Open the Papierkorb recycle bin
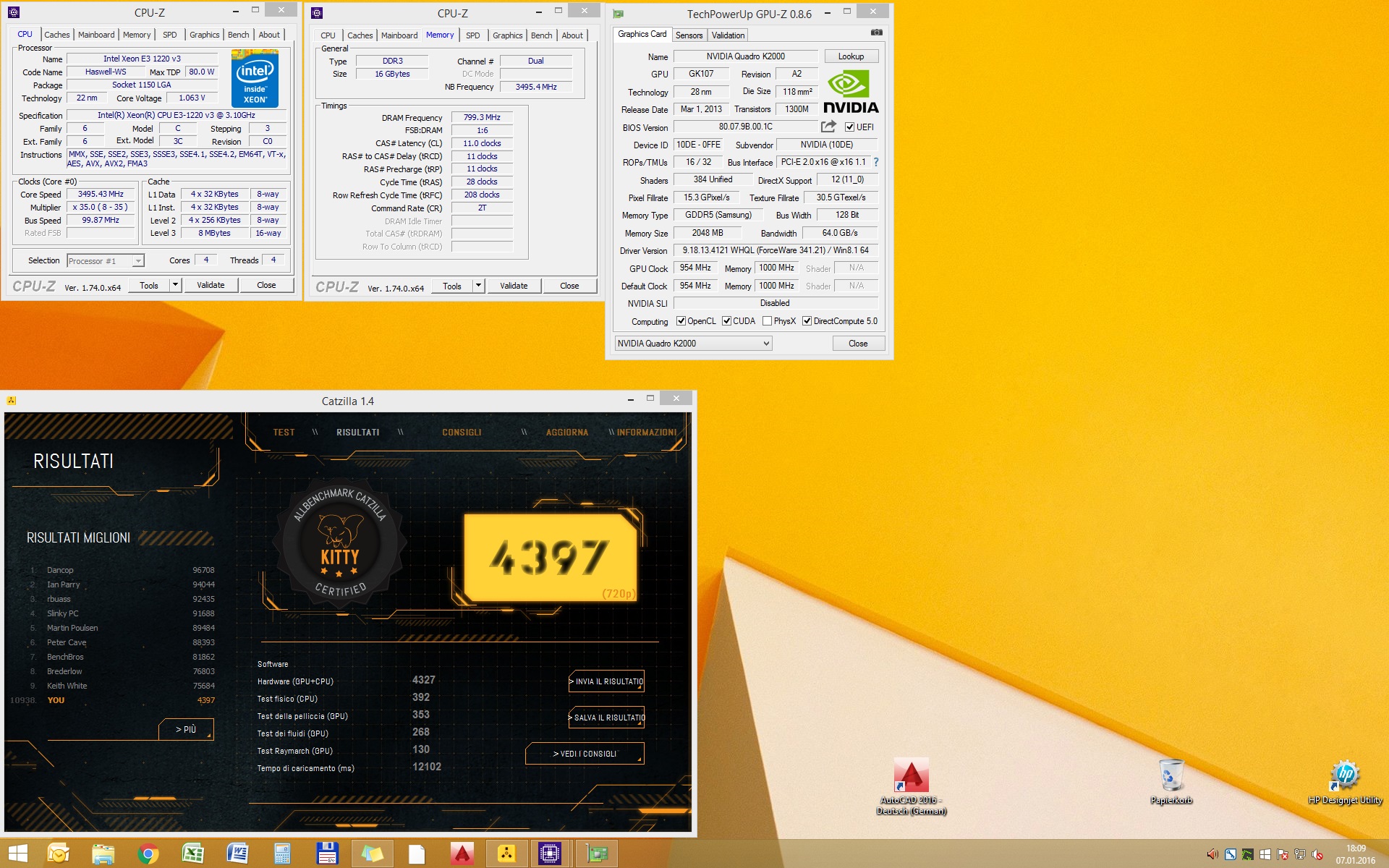The height and width of the screenshot is (868, 1389). pyautogui.click(x=1171, y=781)
